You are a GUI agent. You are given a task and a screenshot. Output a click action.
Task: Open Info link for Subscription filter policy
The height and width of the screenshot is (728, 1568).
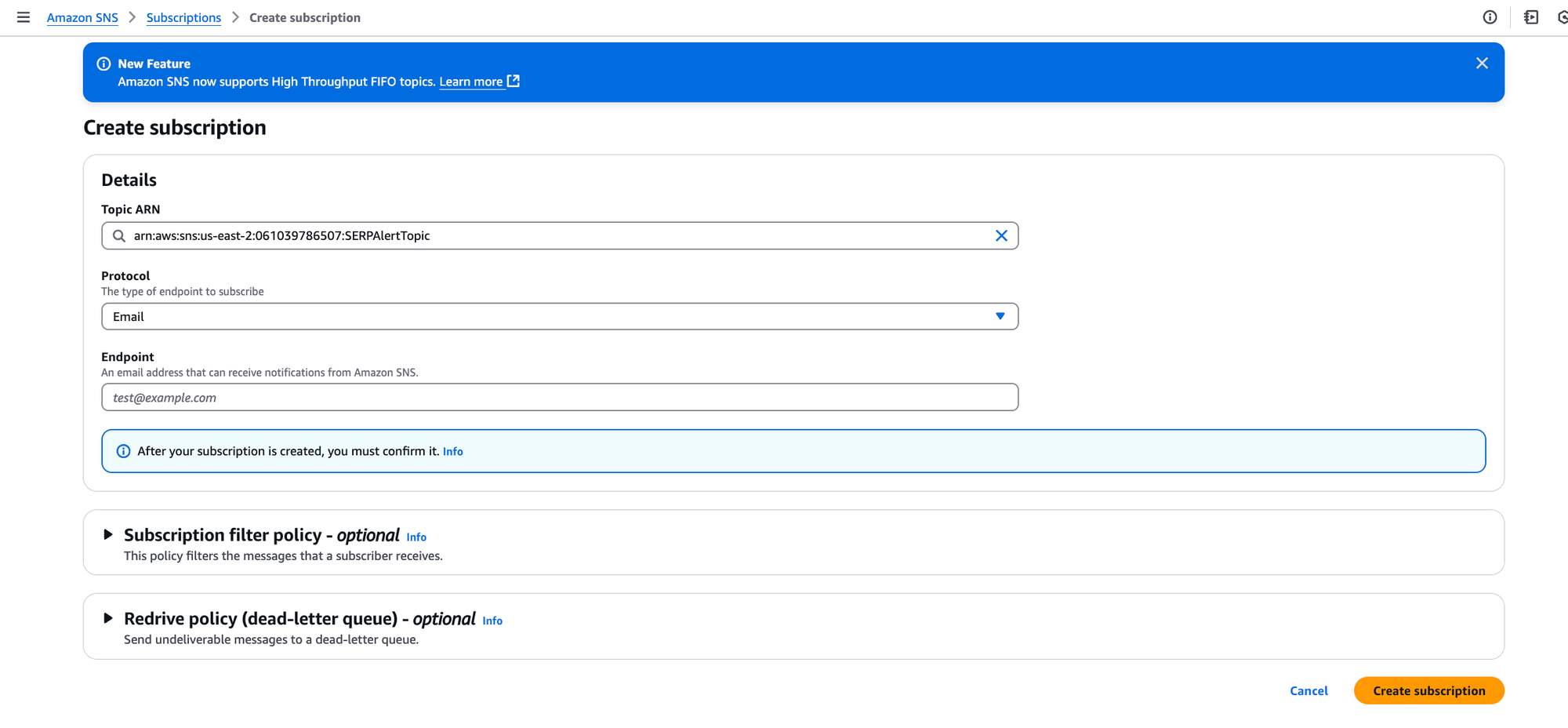pos(416,537)
